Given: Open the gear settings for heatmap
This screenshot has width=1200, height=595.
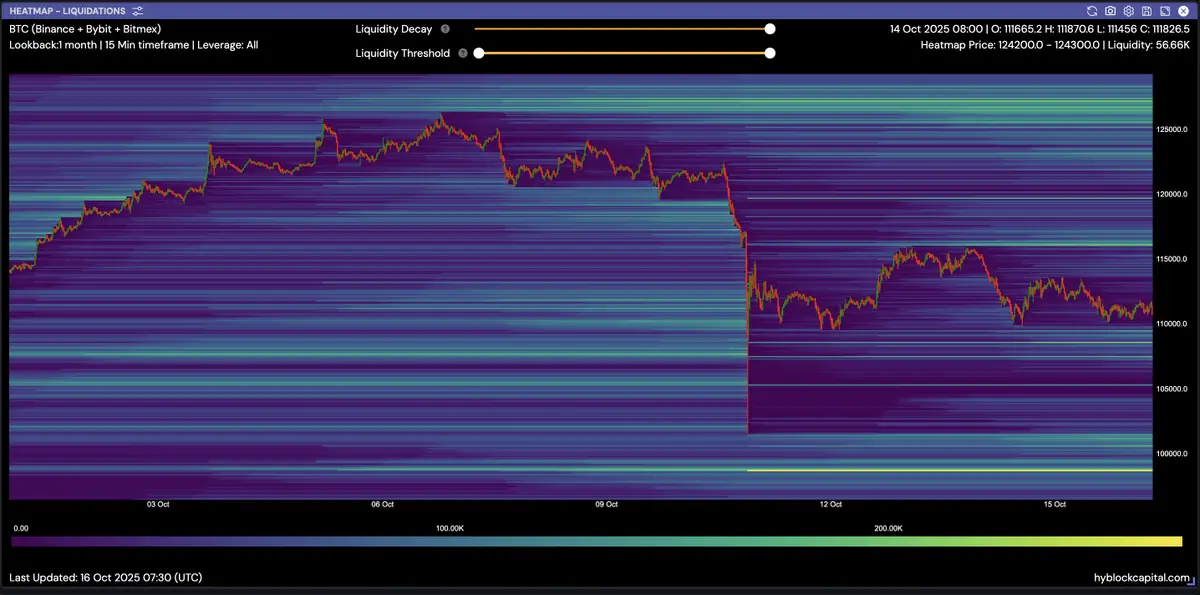Looking at the screenshot, I should point(1128,11).
